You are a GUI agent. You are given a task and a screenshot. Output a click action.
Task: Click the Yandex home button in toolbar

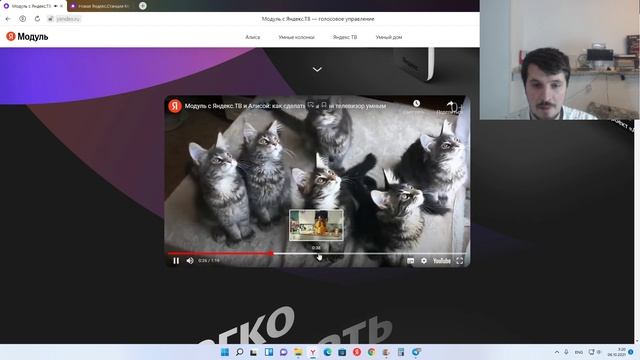[x=22, y=19]
